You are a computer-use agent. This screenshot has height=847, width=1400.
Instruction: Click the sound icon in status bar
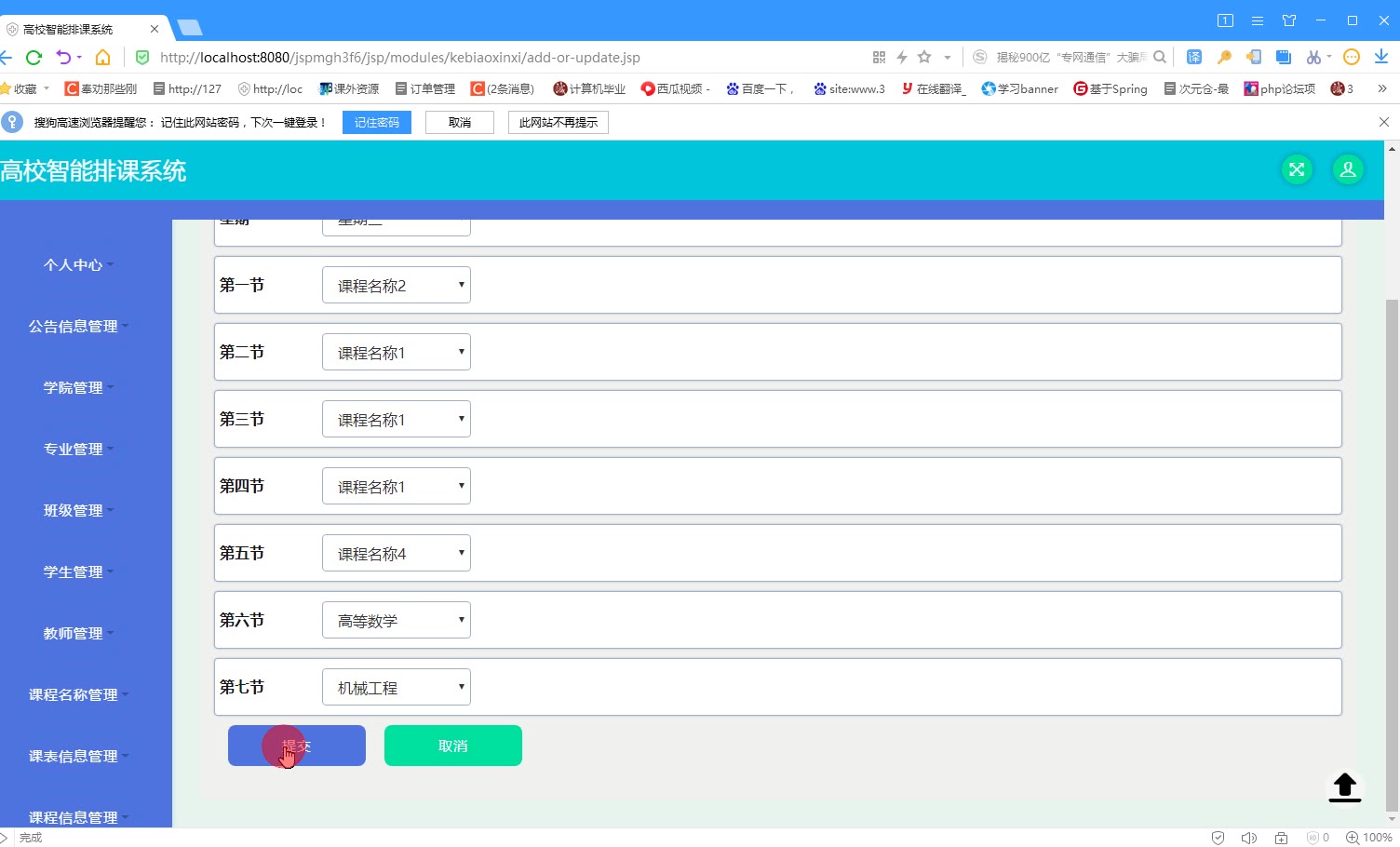click(1249, 838)
